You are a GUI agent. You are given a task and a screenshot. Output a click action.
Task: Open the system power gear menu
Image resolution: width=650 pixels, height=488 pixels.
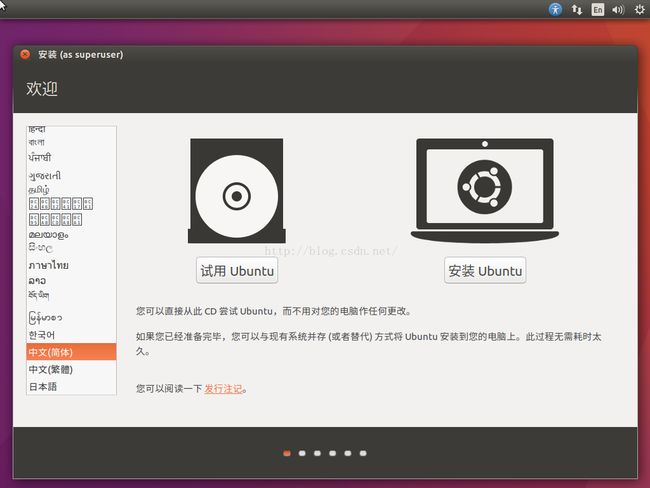(640, 10)
